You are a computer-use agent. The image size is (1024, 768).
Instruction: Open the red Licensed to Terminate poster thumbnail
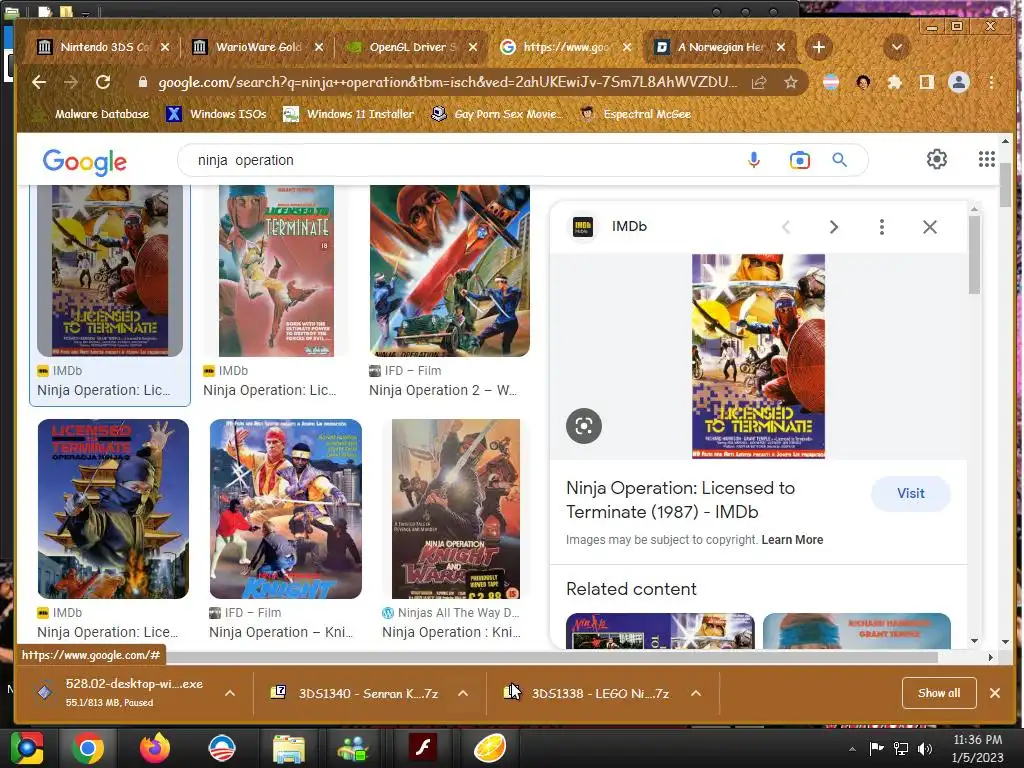click(276, 271)
